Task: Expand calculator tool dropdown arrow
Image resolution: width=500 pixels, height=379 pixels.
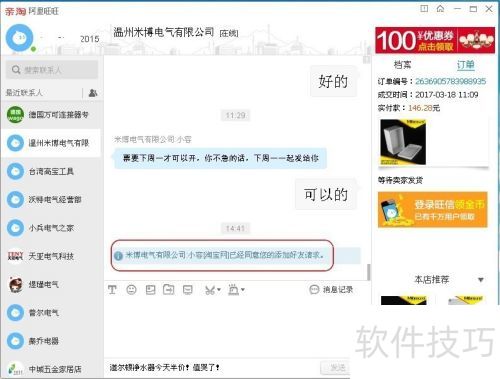Action: (243, 290)
